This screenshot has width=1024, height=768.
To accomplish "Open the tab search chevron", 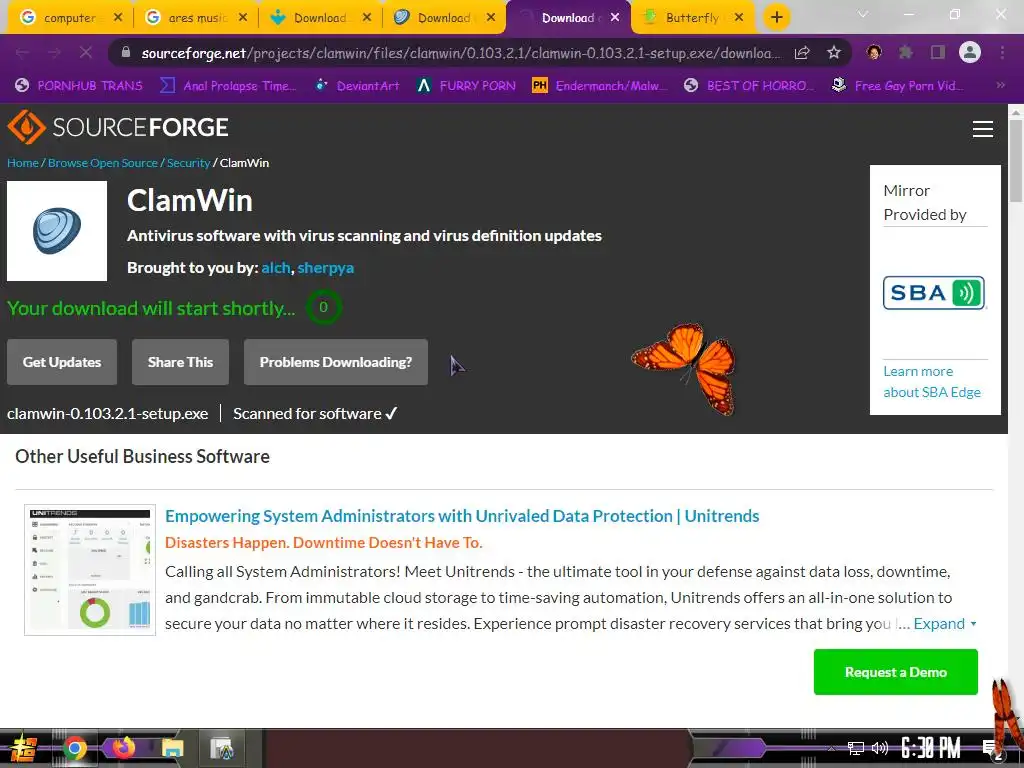I will (863, 14).
